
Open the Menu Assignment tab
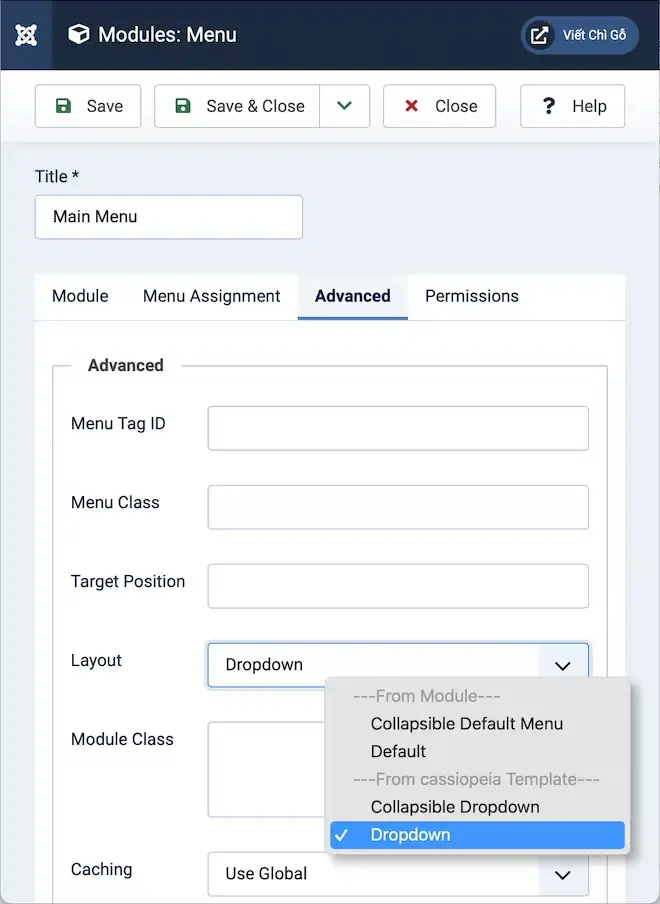tap(211, 296)
